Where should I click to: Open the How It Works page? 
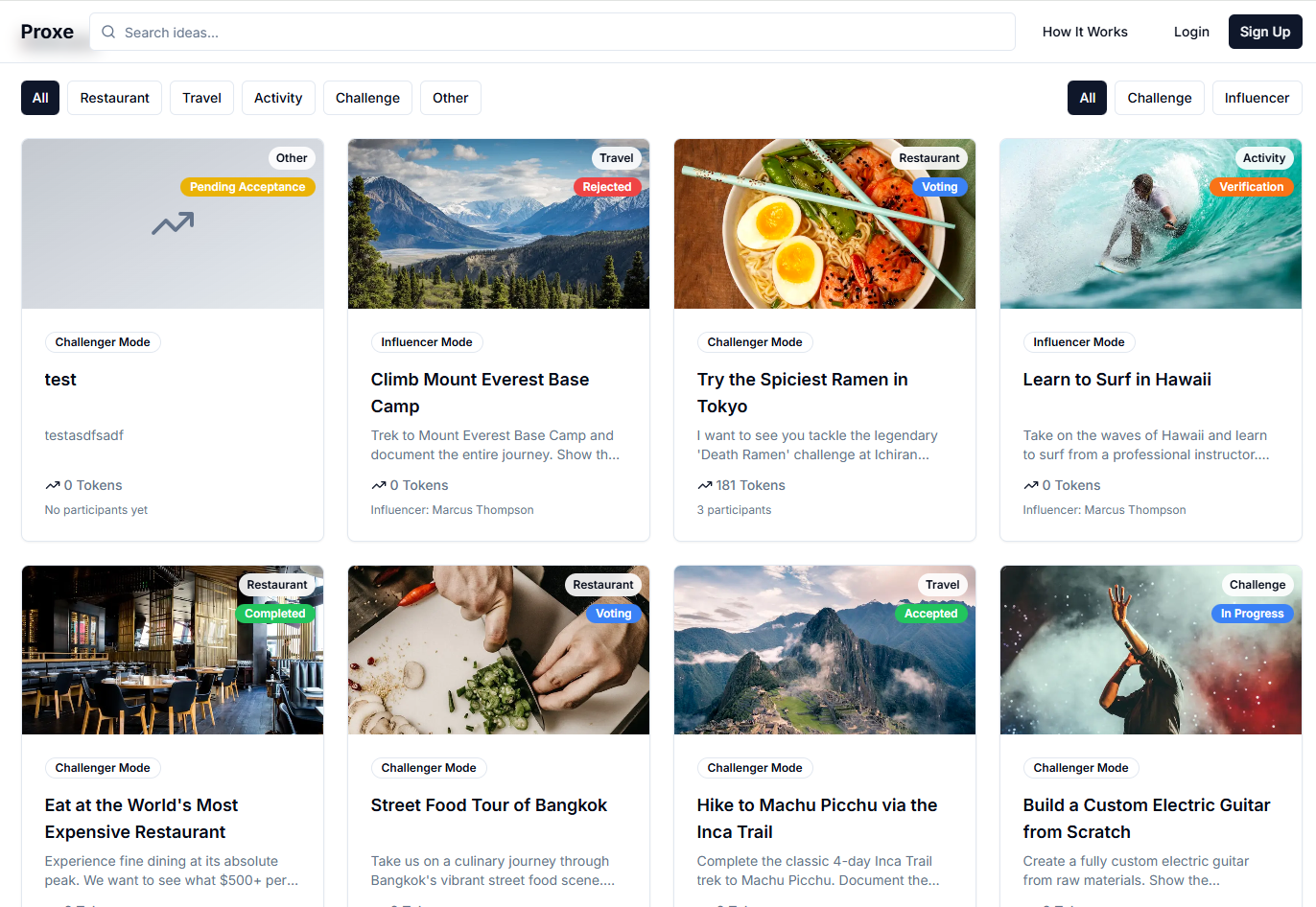click(1085, 32)
